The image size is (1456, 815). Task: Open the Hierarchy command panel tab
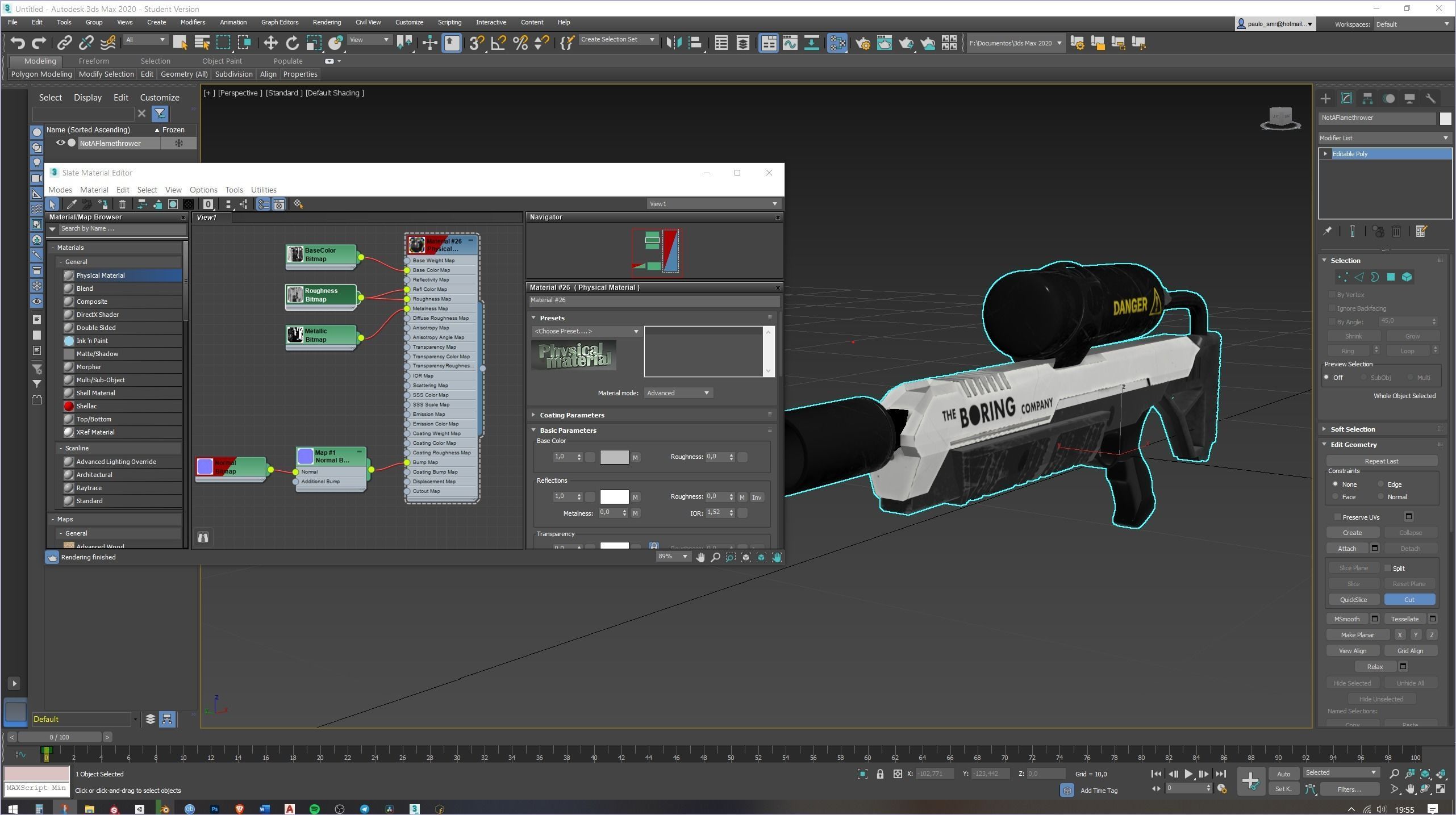point(1367,98)
